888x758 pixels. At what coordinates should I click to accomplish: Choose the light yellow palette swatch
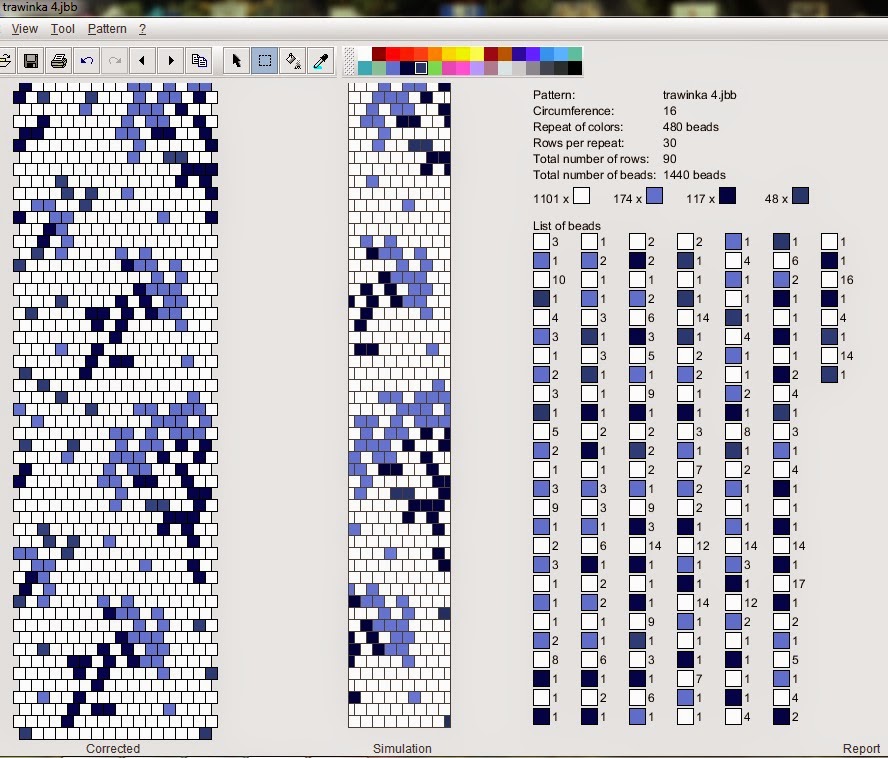[x=477, y=54]
